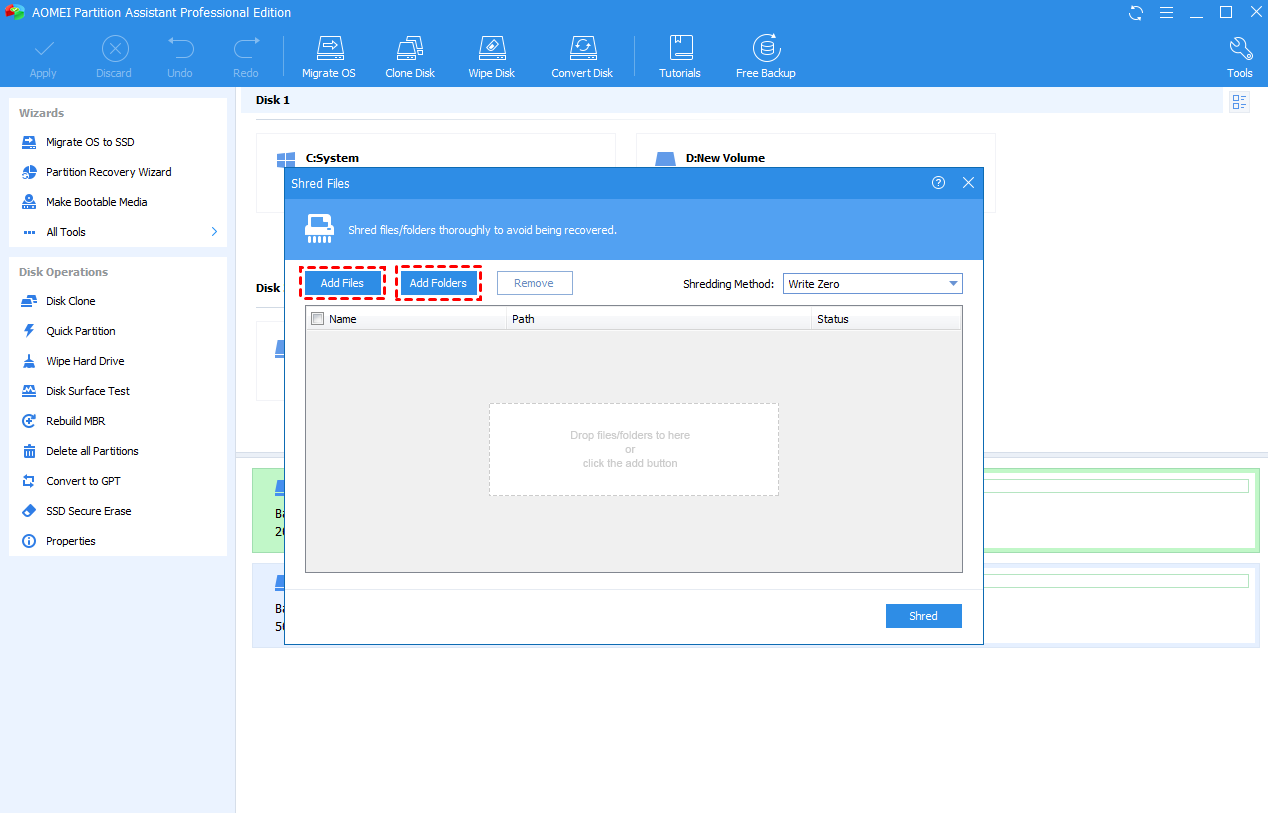Click the Status column header
The image size is (1268, 813).
[x=886, y=319]
